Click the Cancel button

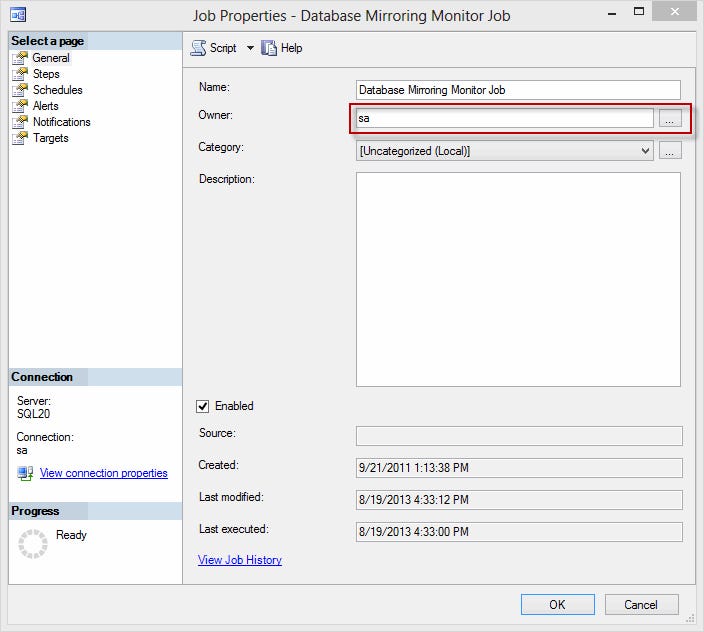coord(641,605)
